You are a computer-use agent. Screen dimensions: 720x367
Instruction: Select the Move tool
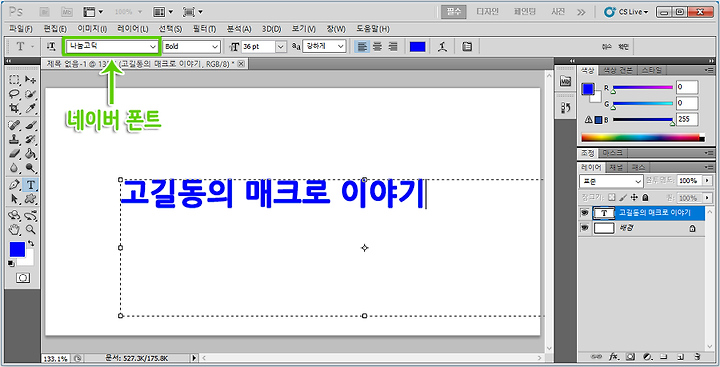click(31, 80)
